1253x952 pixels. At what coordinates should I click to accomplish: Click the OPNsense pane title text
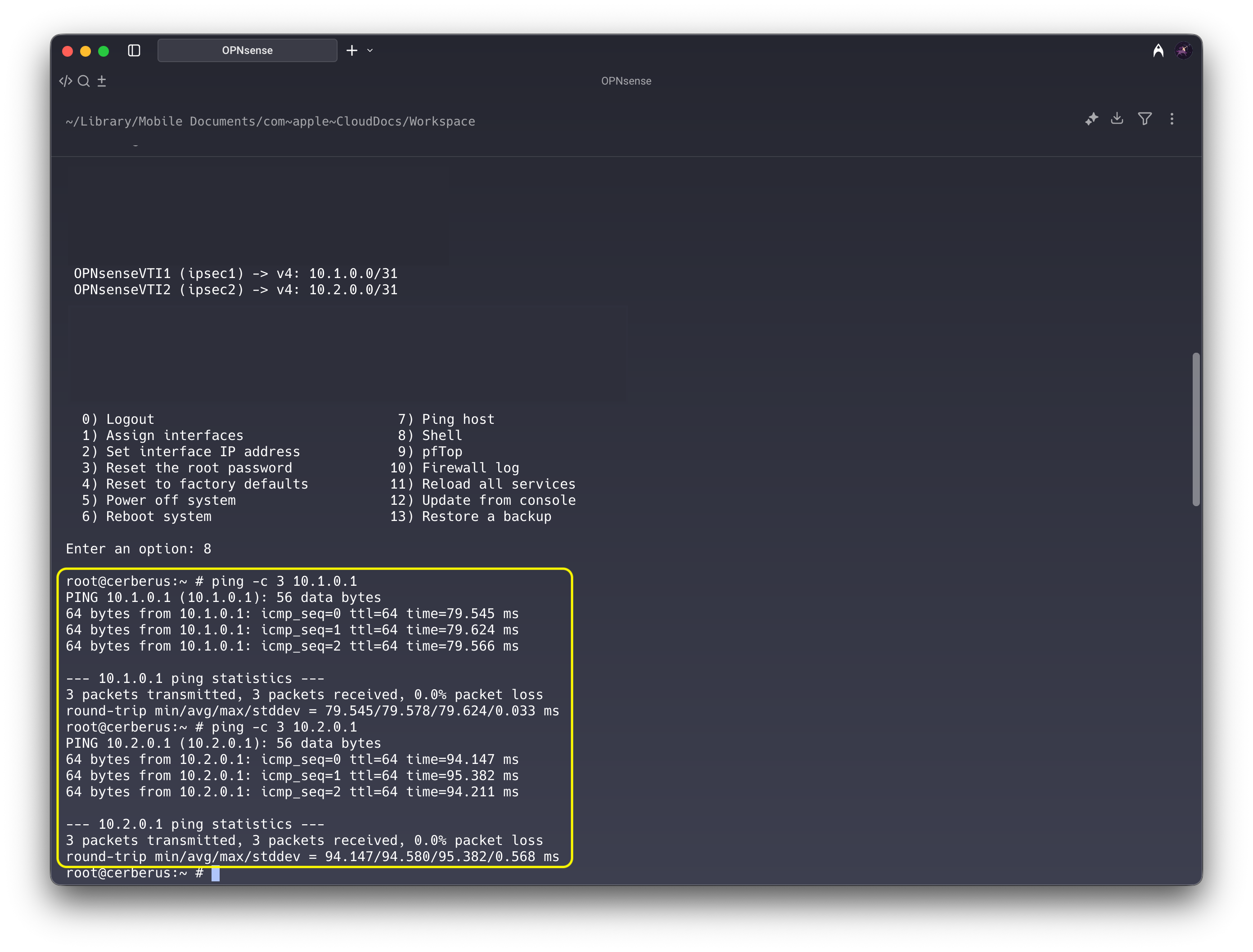point(626,81)
